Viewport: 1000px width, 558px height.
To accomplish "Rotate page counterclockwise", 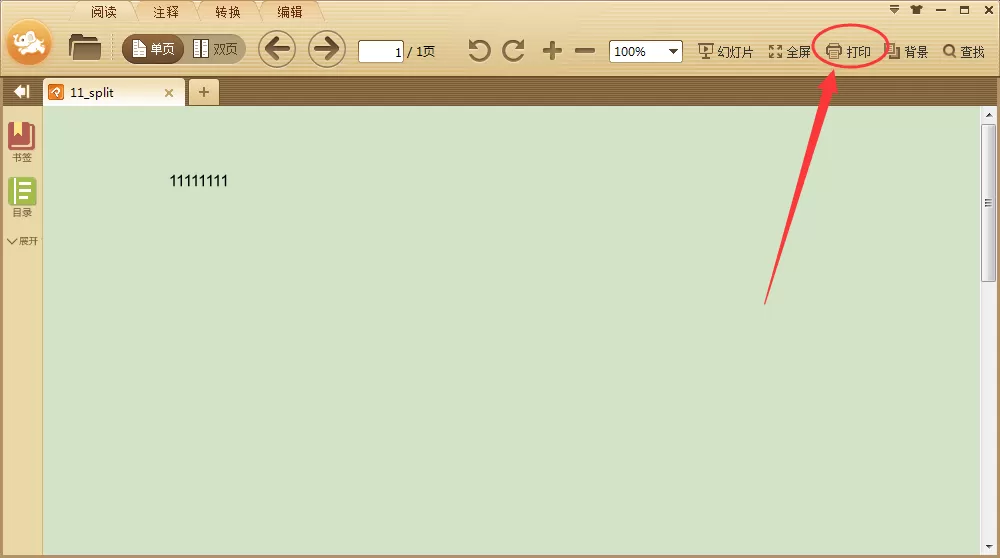I will pos(479,50).
